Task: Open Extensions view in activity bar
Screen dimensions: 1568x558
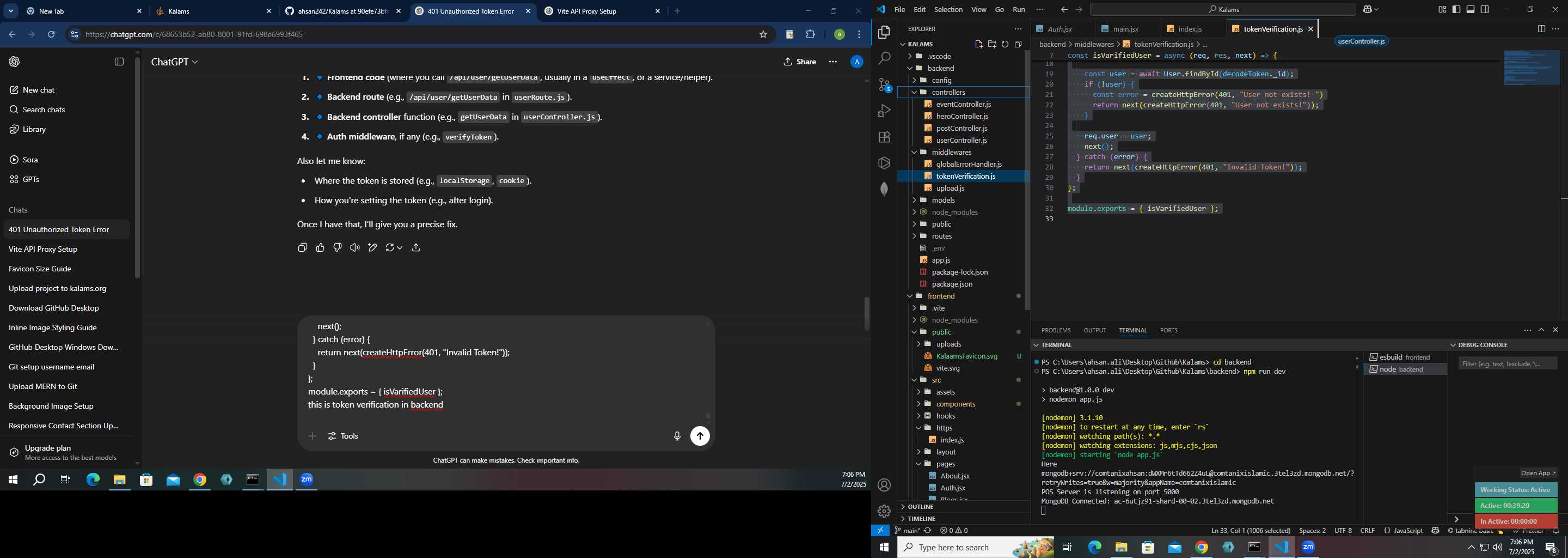Action: pyautogui.click(x=884, y=137)
